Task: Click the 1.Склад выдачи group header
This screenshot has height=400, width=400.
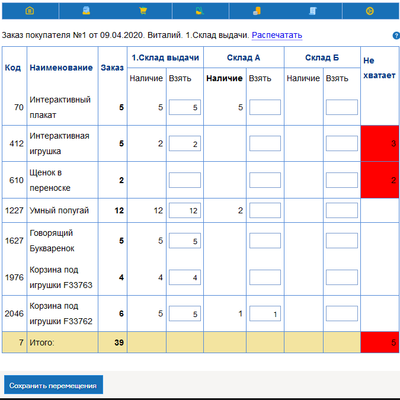Action: [165, 57]
